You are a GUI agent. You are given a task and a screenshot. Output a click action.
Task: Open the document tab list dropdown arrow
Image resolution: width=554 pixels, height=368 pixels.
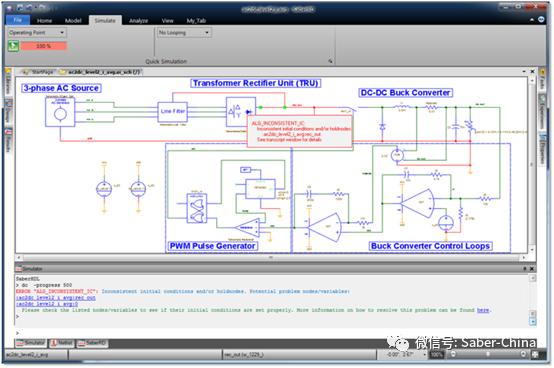pyautogui.click(x=524, y=72)
